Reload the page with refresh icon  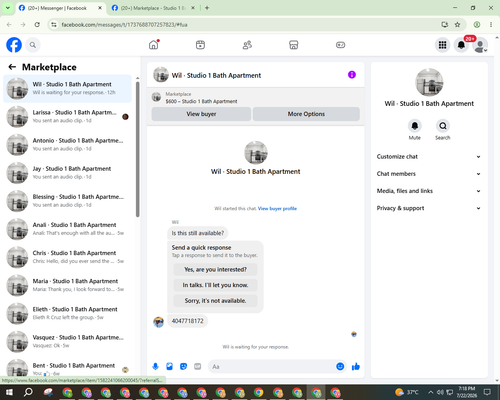(37, 25)
